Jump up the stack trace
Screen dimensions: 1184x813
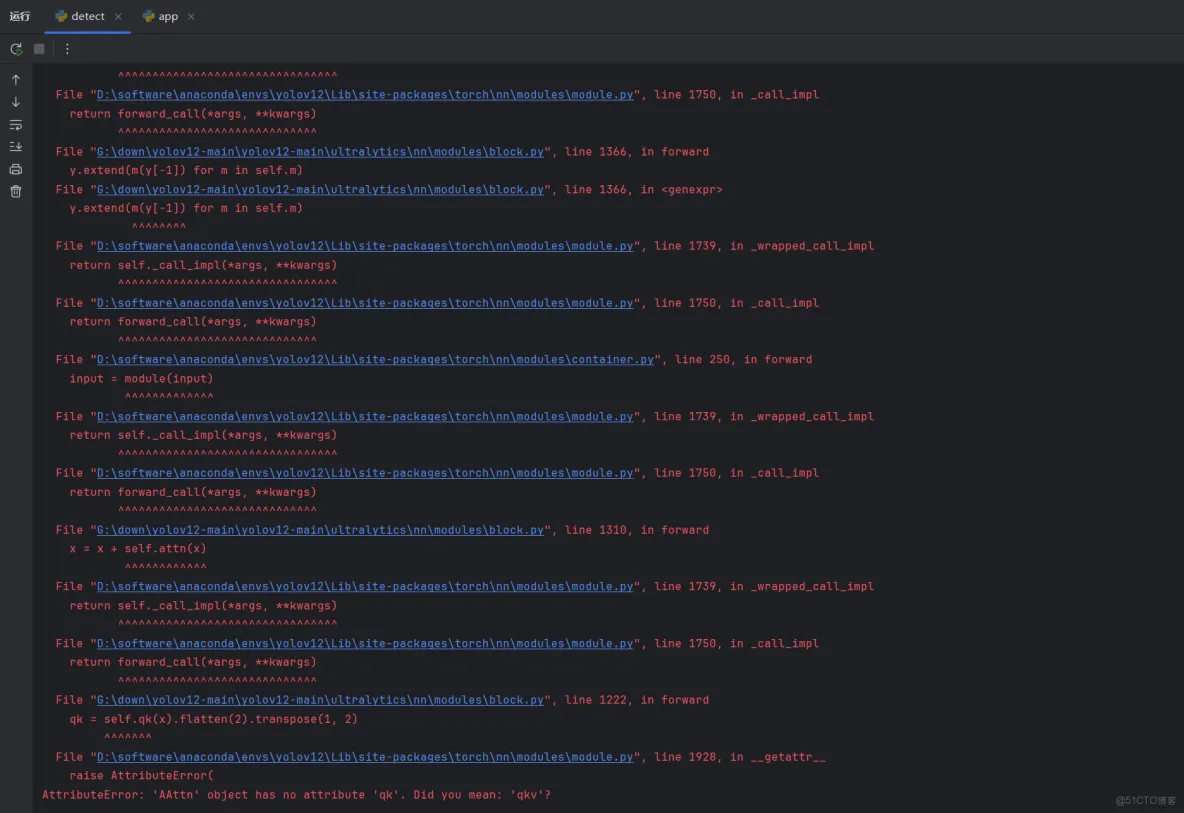16,79
